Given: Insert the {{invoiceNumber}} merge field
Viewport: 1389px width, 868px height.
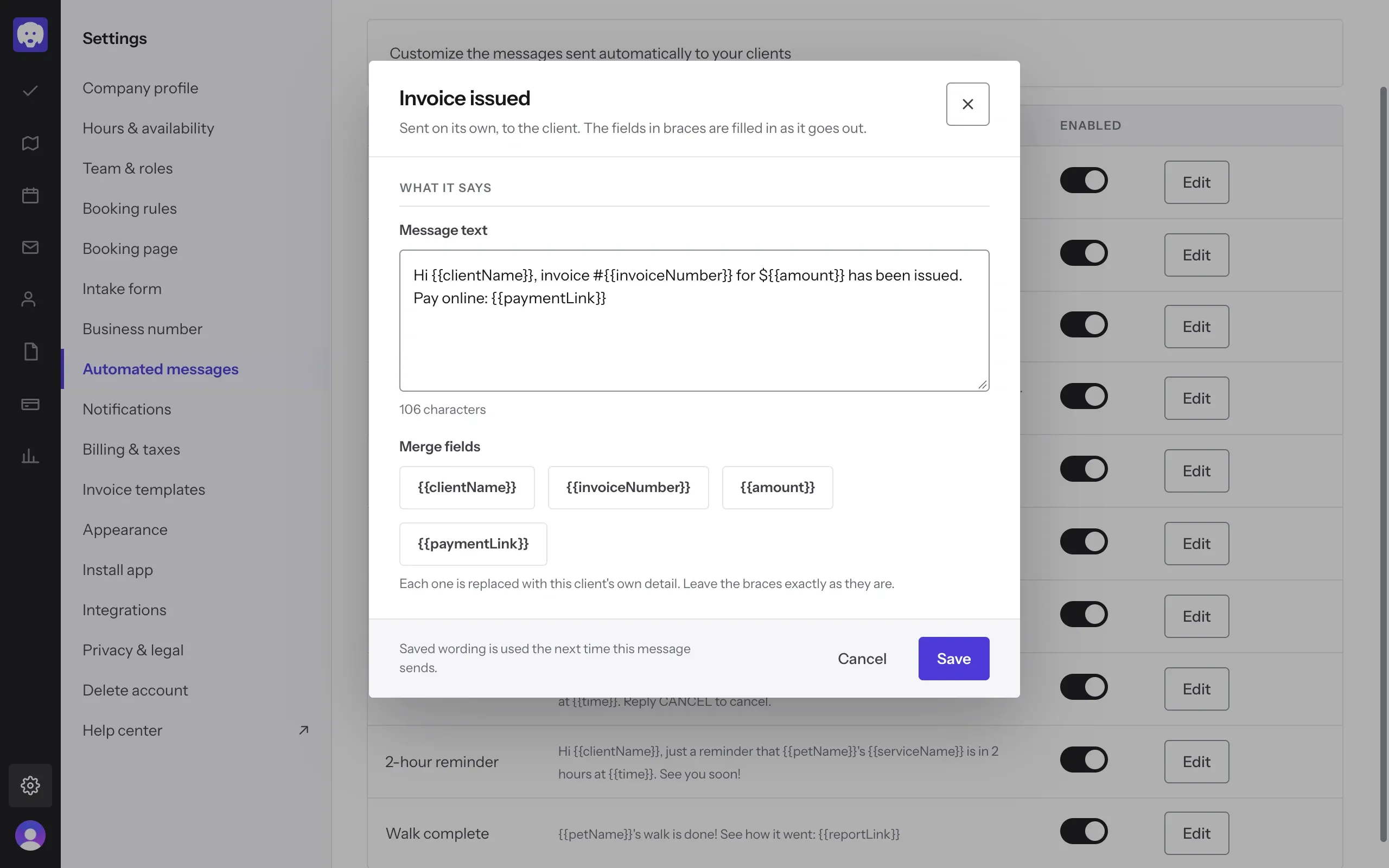Looking at the screenshot, I should (x=628, y=487).
